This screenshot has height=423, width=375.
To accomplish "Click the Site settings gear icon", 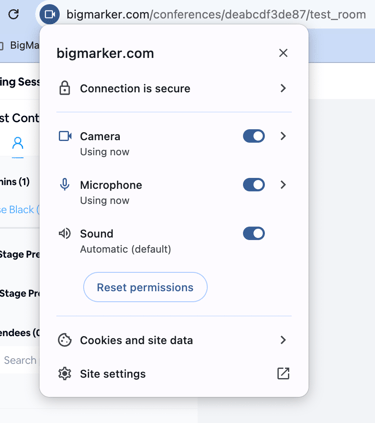I will pyautogui.click(x=65, y=374).
